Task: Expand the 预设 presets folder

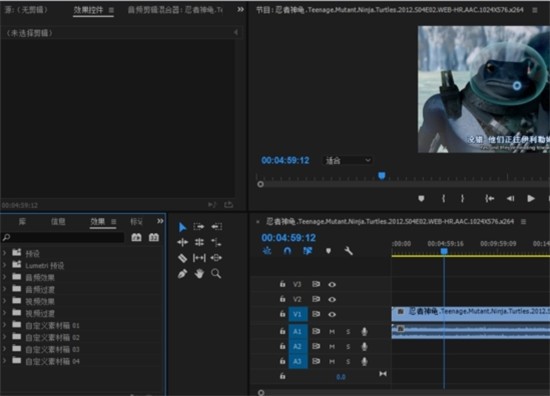Action: [x=5, y=253]
